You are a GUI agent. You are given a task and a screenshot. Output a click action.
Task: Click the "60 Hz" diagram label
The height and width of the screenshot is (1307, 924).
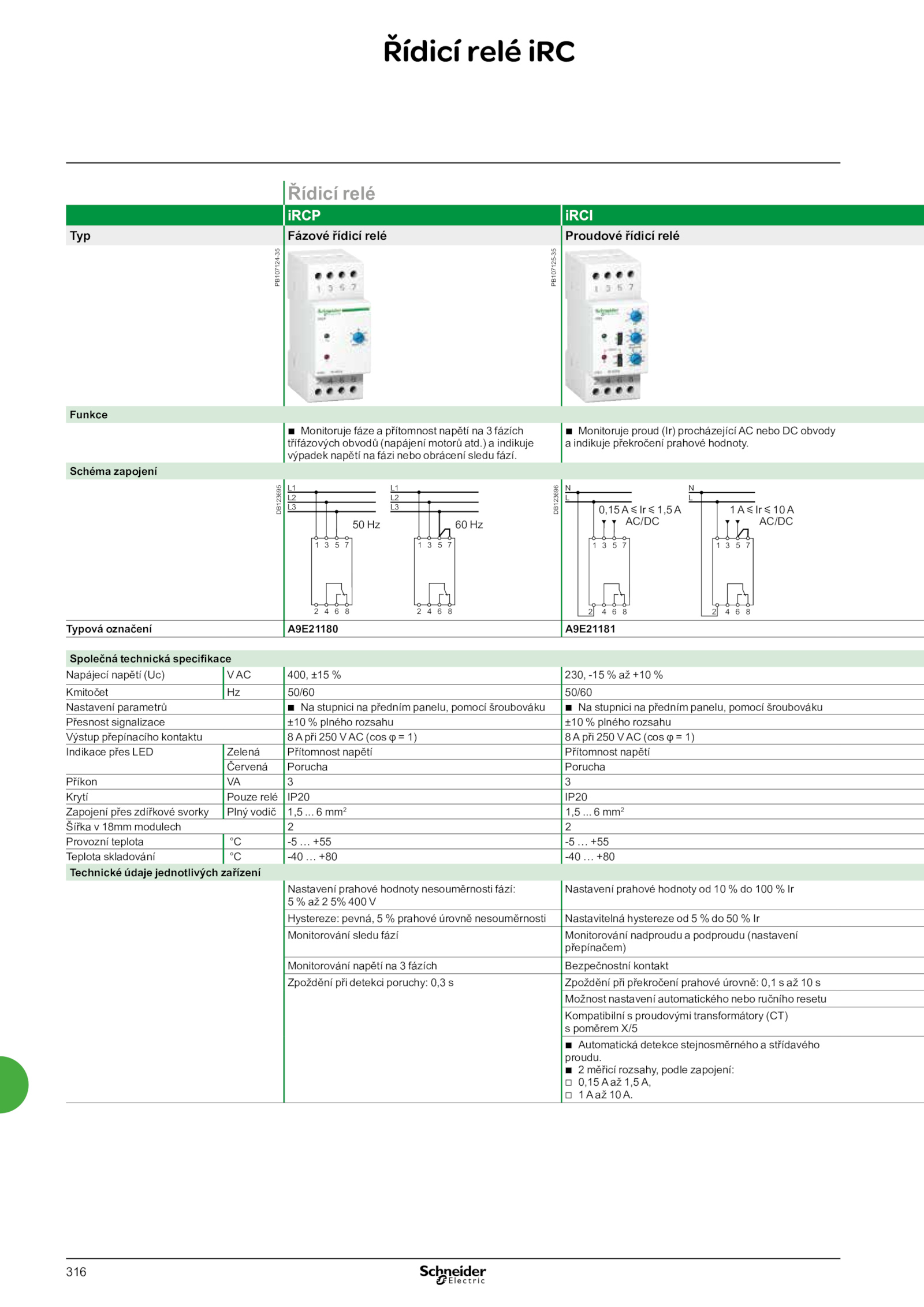(469, 524)
